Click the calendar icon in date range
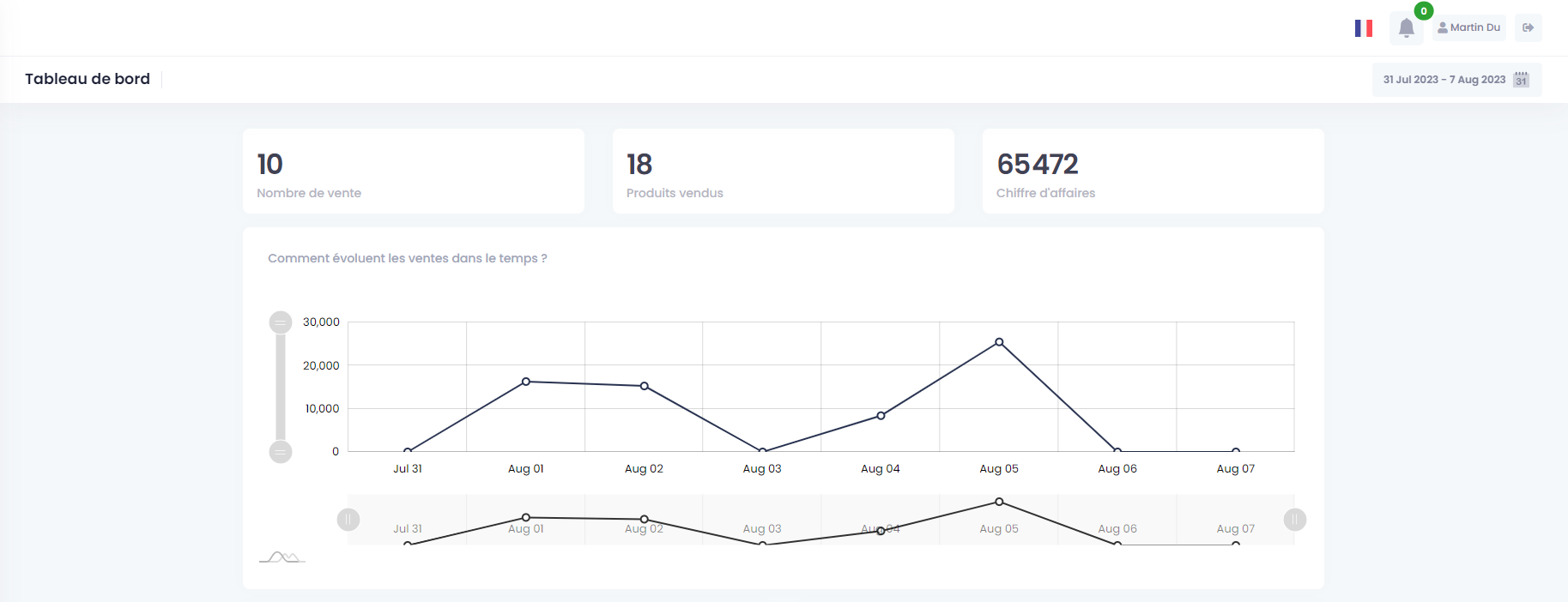The height and width of the screenshot is (602, 1568). tap(1521, 80)
